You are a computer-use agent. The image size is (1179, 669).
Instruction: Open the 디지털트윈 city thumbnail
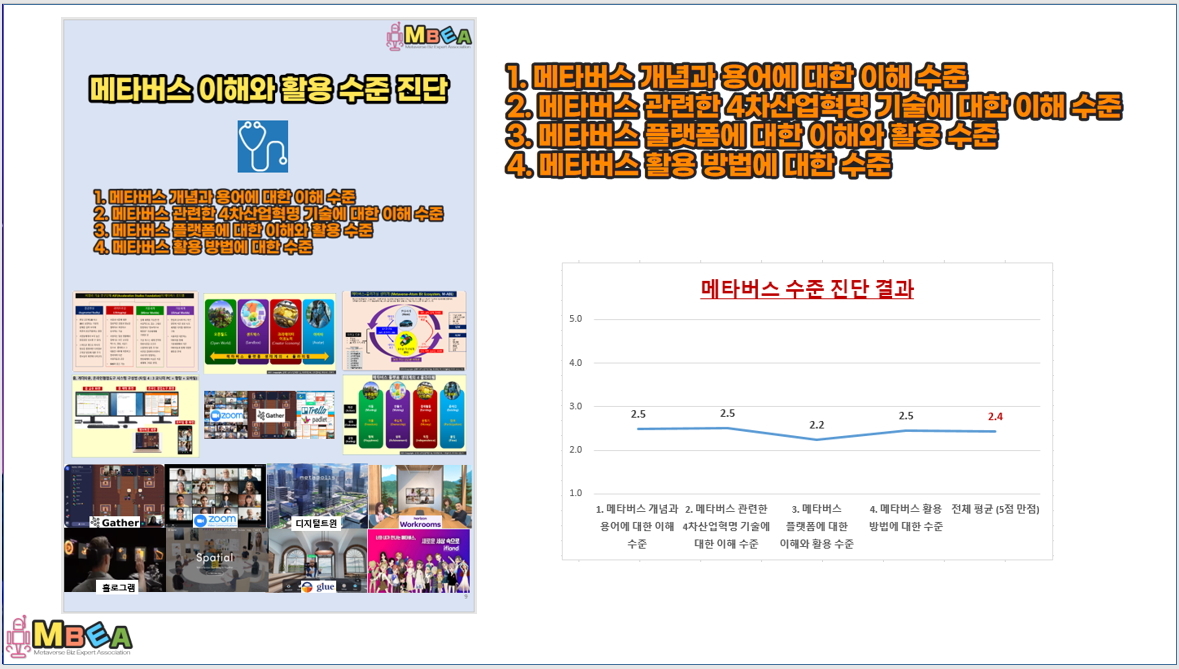tap(317, 496)
